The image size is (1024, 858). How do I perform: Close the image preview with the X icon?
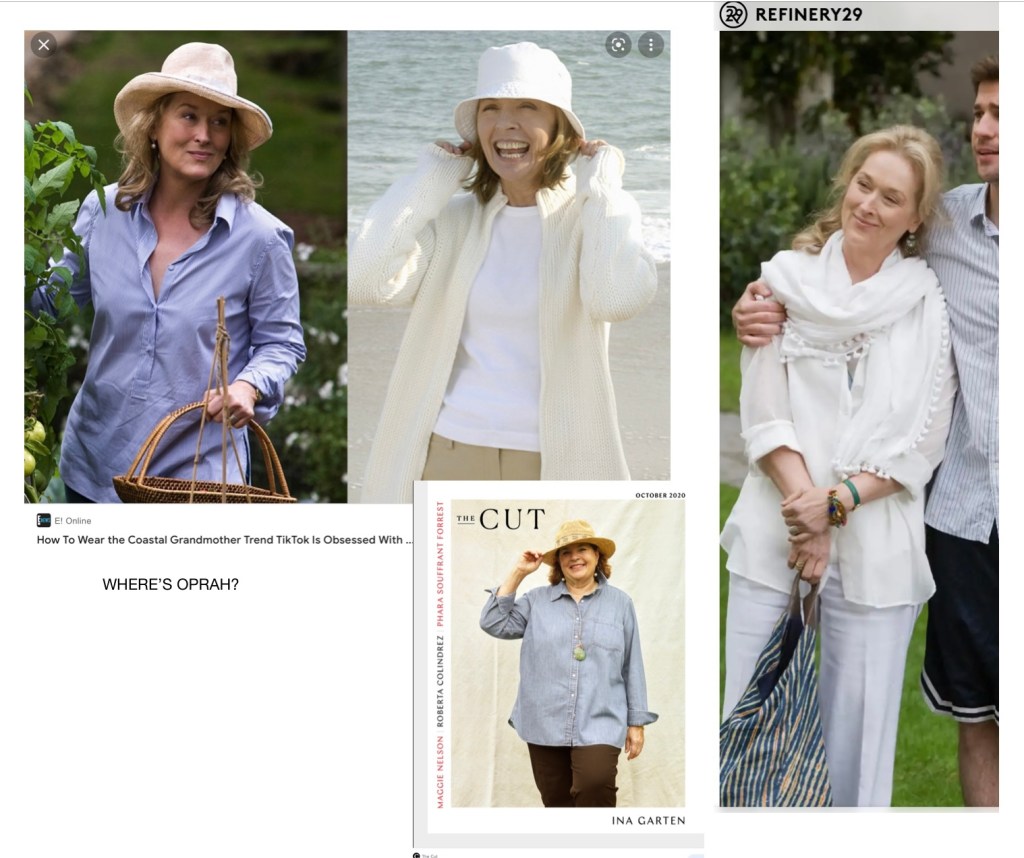tap(43, 45)
